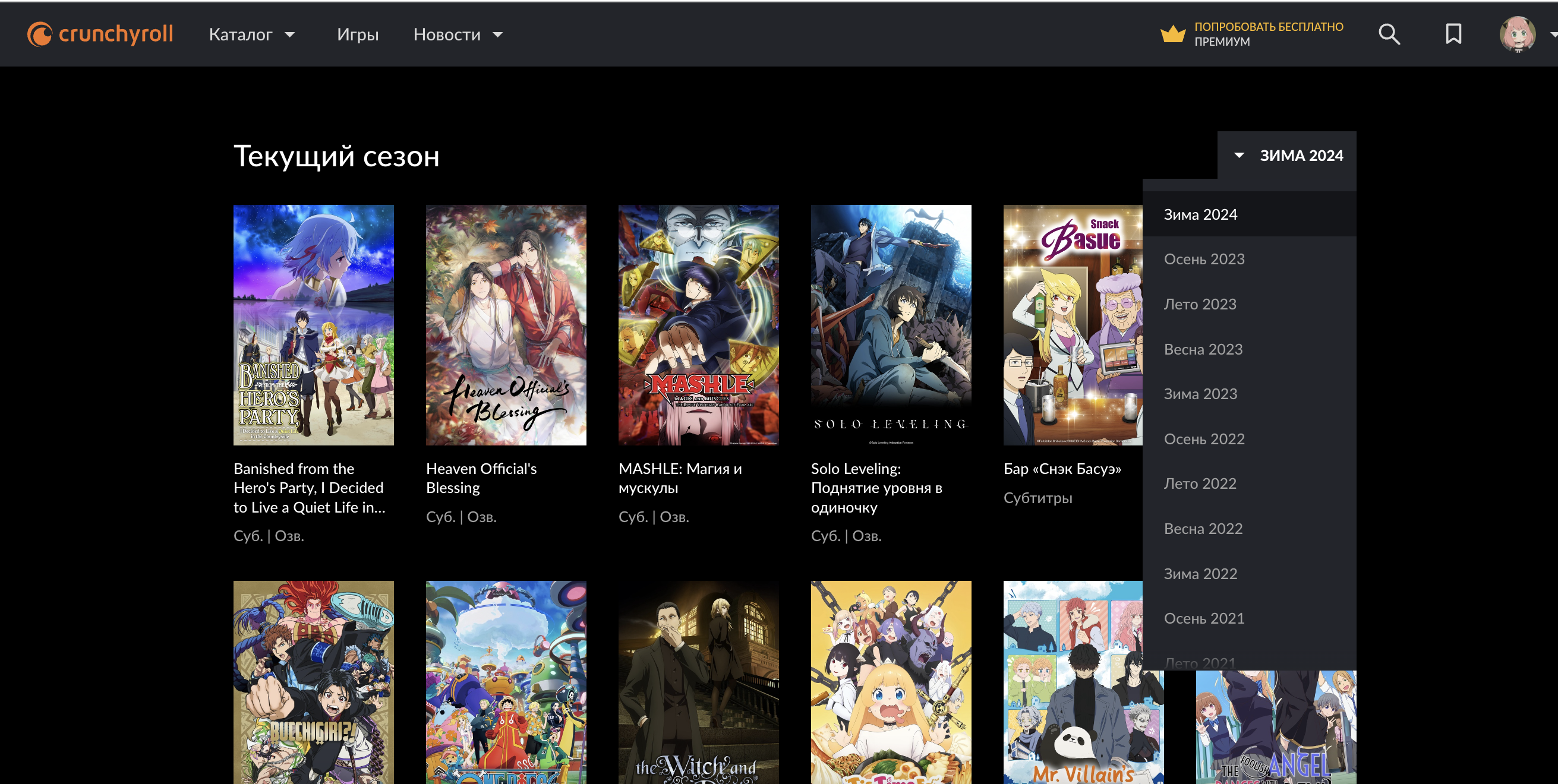Select Зима 2023 season option
1558x784 pixels.
(x=1250, y=394)
